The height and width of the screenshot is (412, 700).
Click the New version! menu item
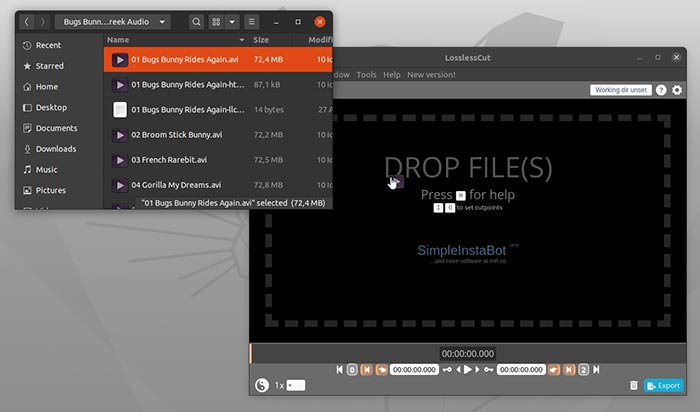(x=431, y=75)
